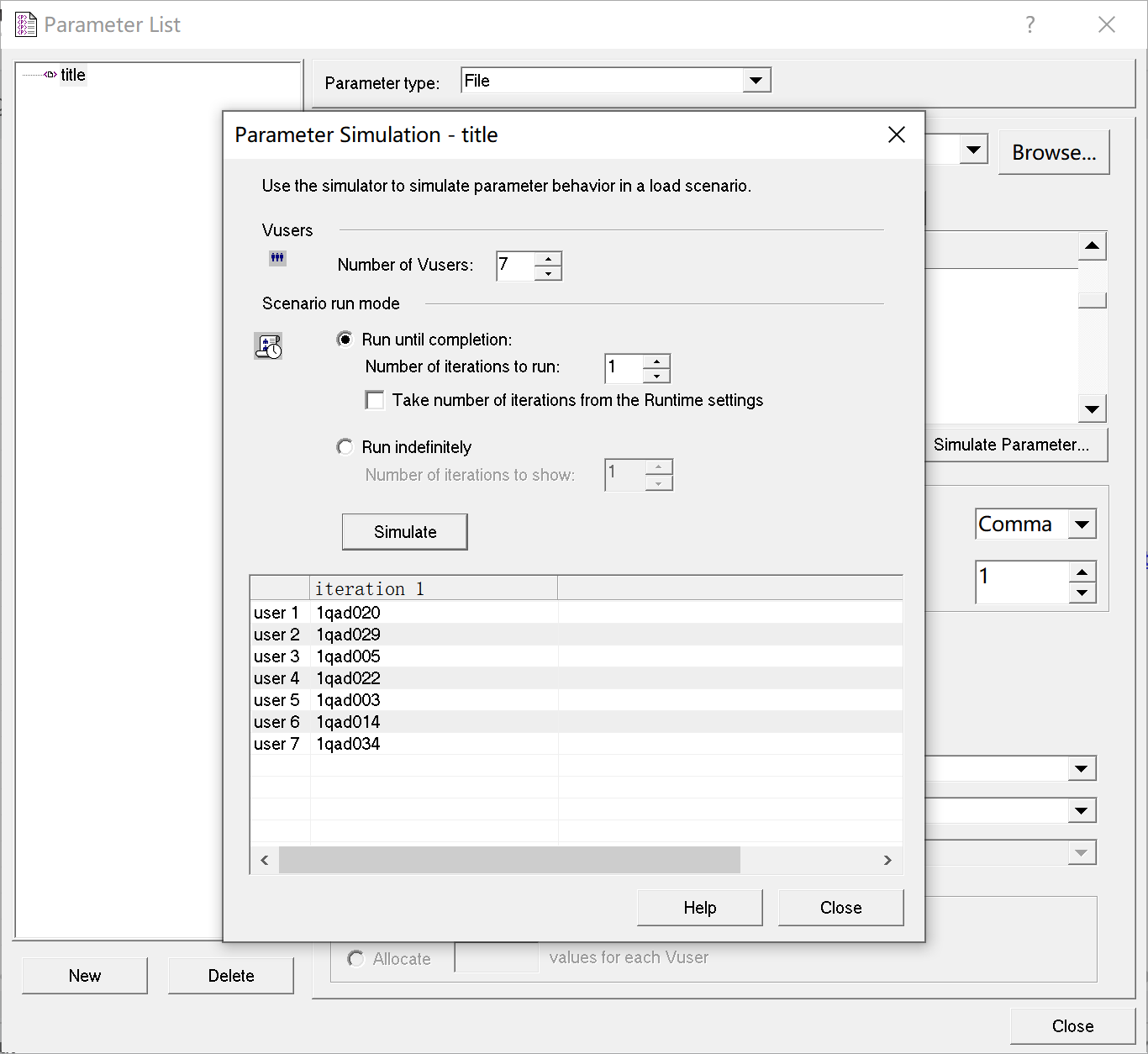The width and height of the screenshot is (1148, 1054).
Task: Increase number of iterations to run
Action: coord(656,361)
